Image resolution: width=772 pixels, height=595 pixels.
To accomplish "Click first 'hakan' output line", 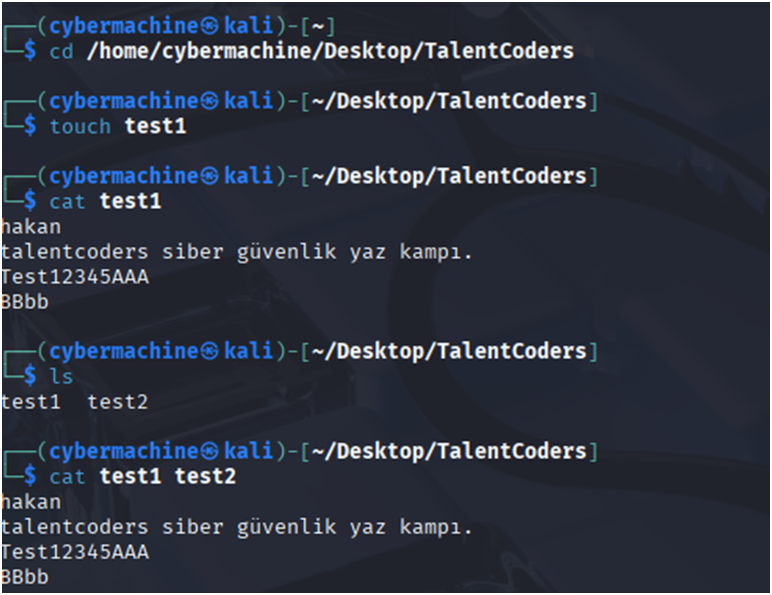I will 31,227.
